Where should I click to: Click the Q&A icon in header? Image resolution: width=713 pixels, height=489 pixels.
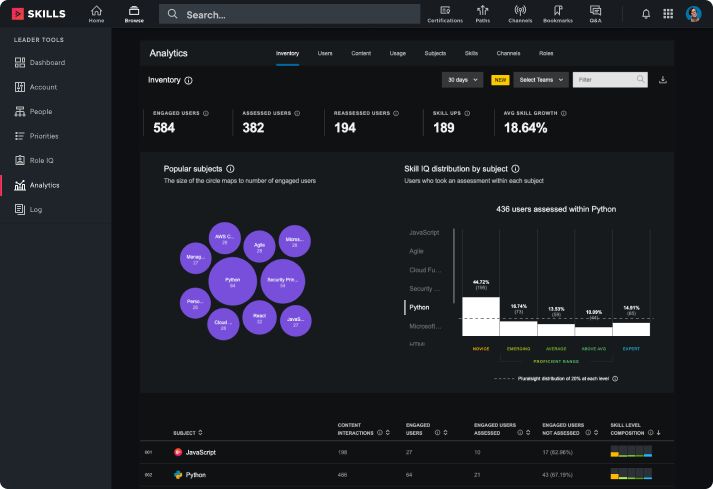pyautogui.click(x=595, y=13)
